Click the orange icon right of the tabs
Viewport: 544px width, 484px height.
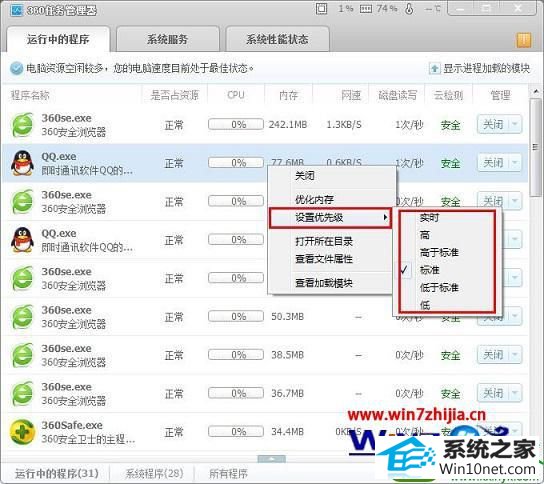[524, 40]
